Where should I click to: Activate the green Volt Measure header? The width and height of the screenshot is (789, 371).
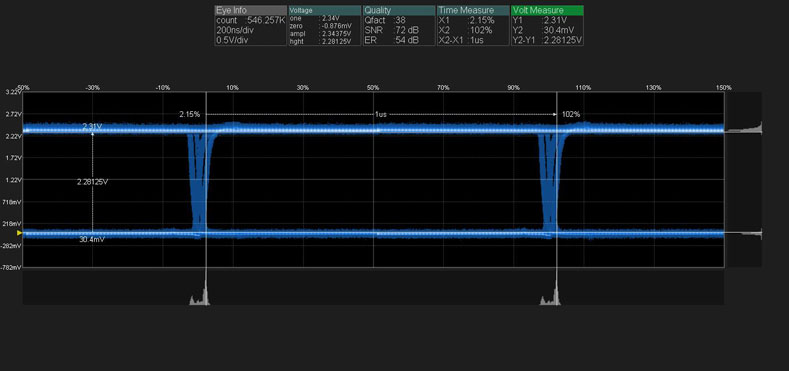(547, 10)
